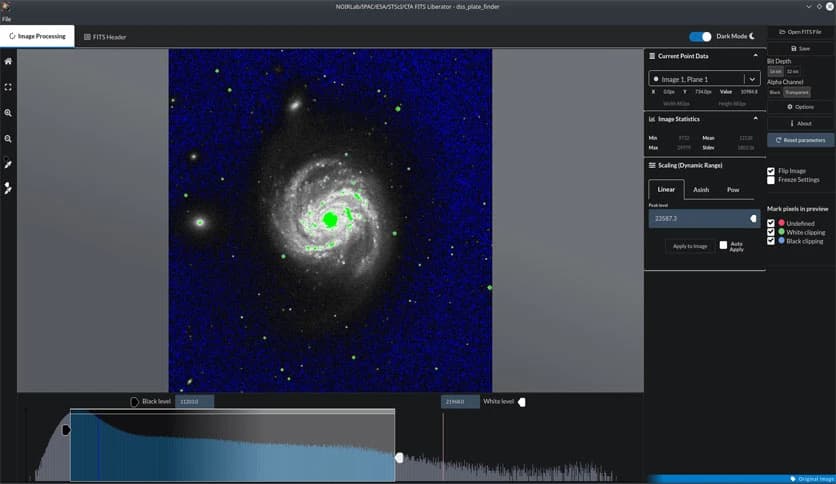Enable the Freeze Settings checkbox
The image size is (836, 484).
click(771, 180)
